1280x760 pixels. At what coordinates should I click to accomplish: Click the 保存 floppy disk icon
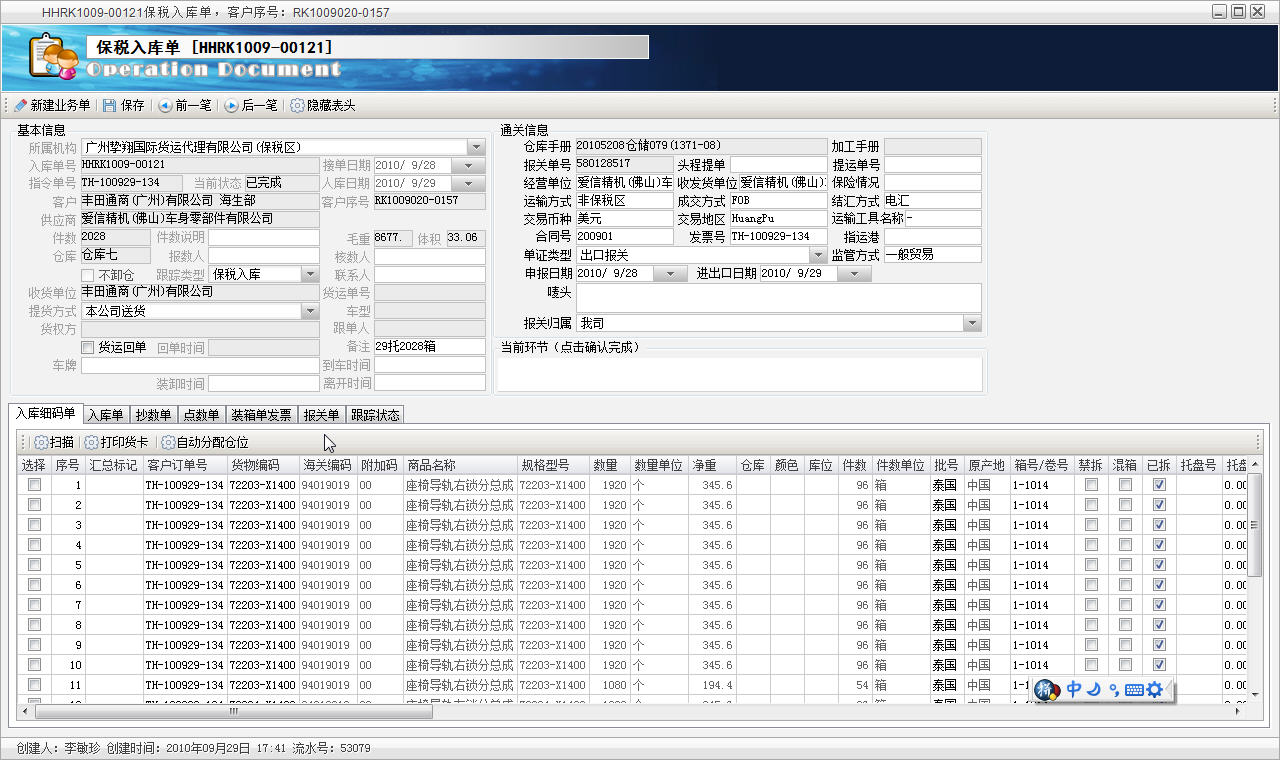coord(109,105)
